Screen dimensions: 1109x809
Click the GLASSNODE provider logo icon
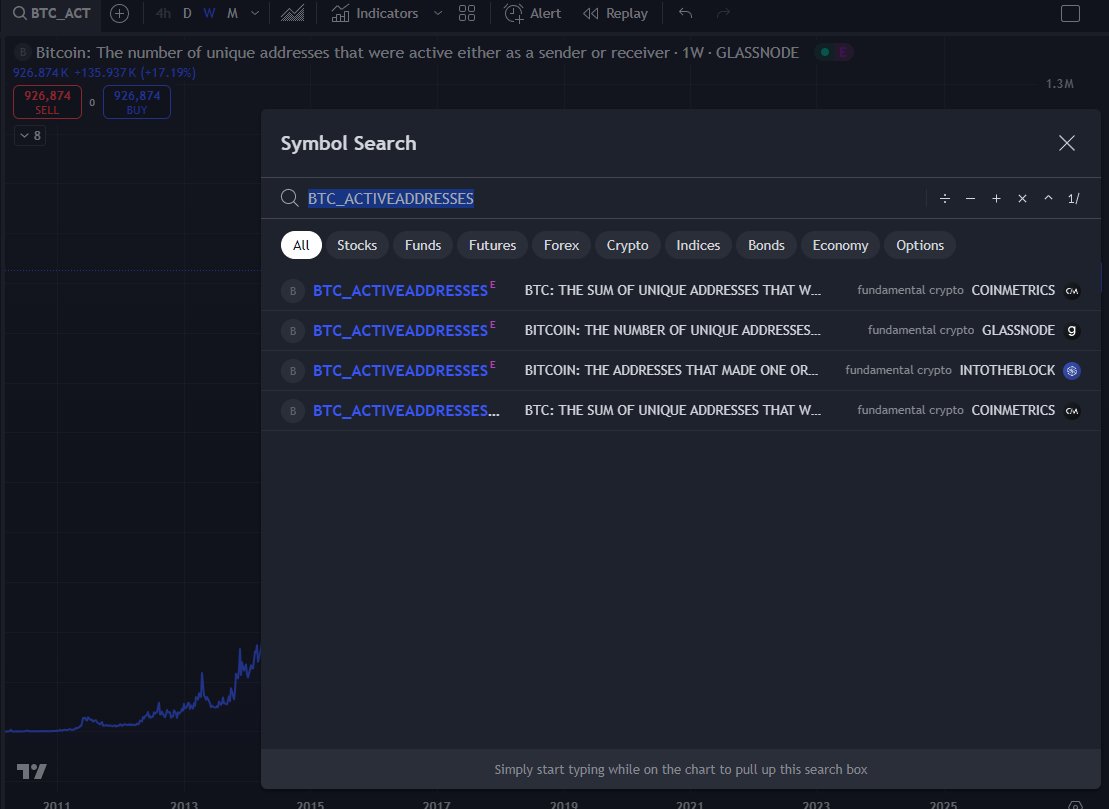pyautogui.click(x=1072, y=330)
